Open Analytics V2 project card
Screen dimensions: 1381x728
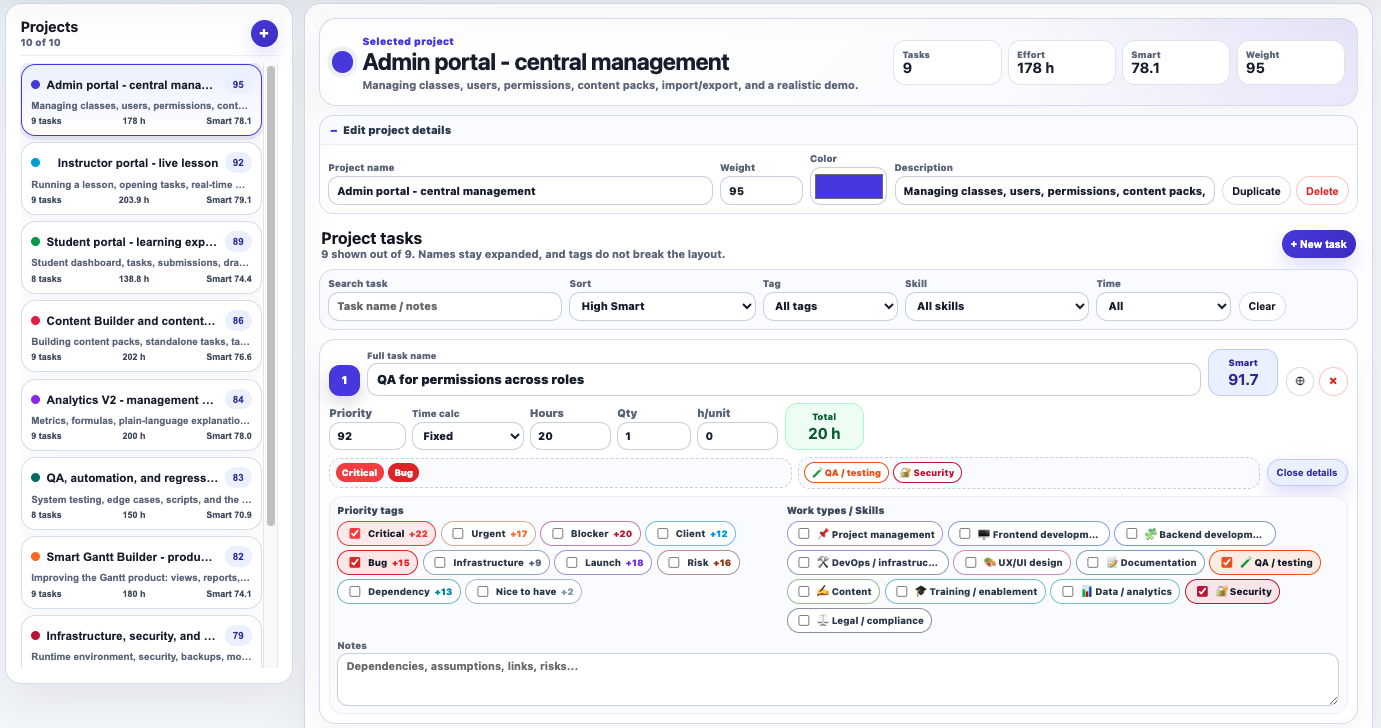coord(141,415)
